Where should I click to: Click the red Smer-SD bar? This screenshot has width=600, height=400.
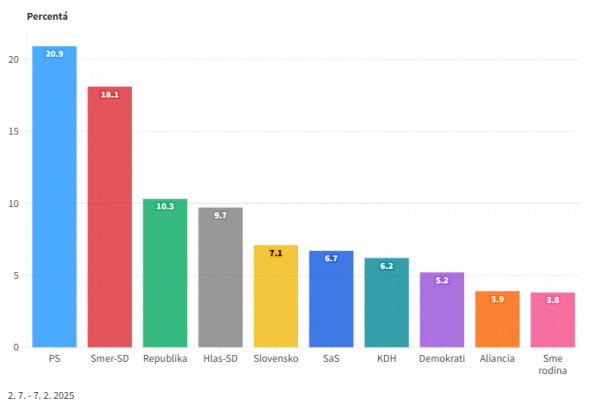click(x=109, y=220)
